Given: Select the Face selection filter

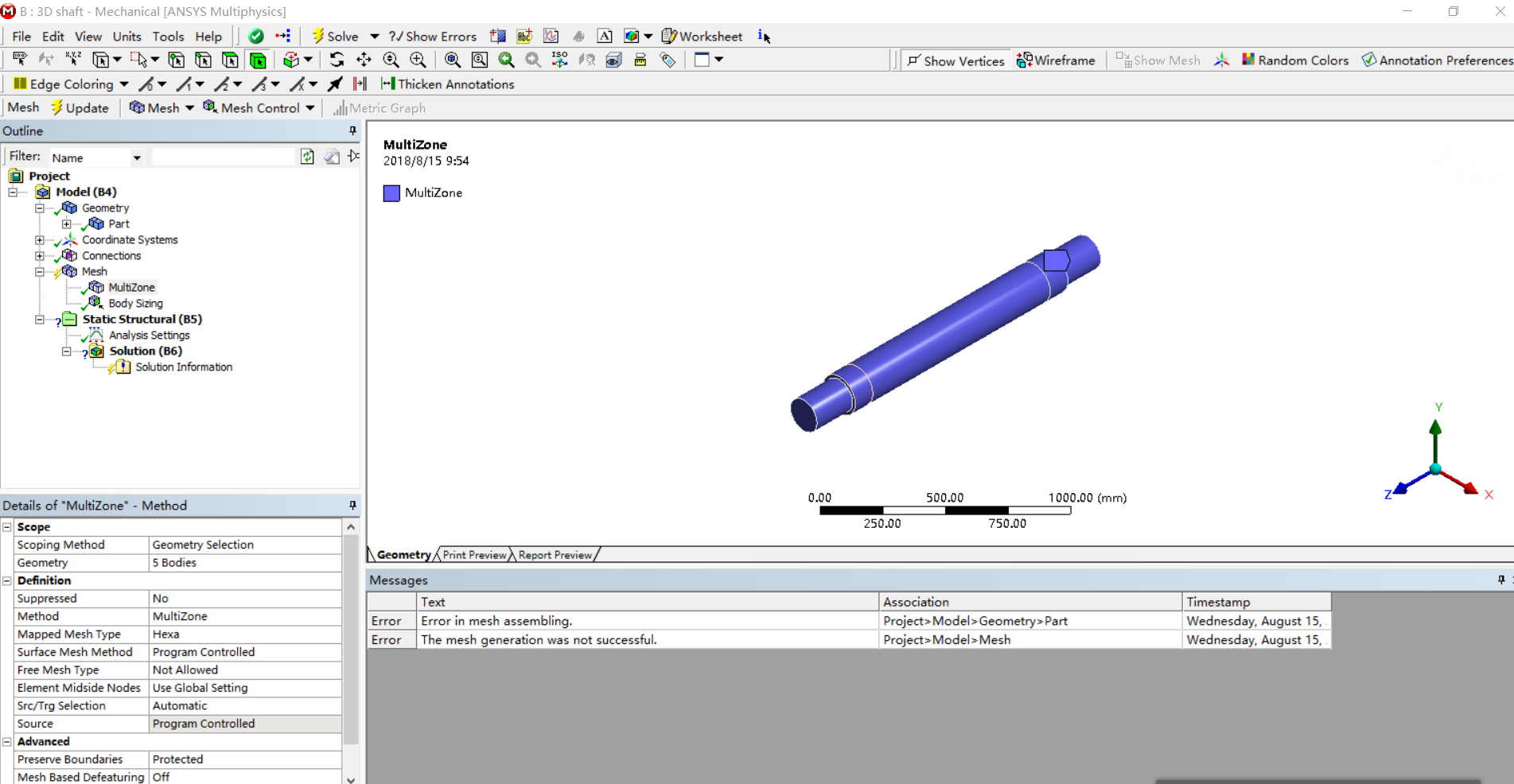Looking at the screenshot, I should click(x=230, y=60).
